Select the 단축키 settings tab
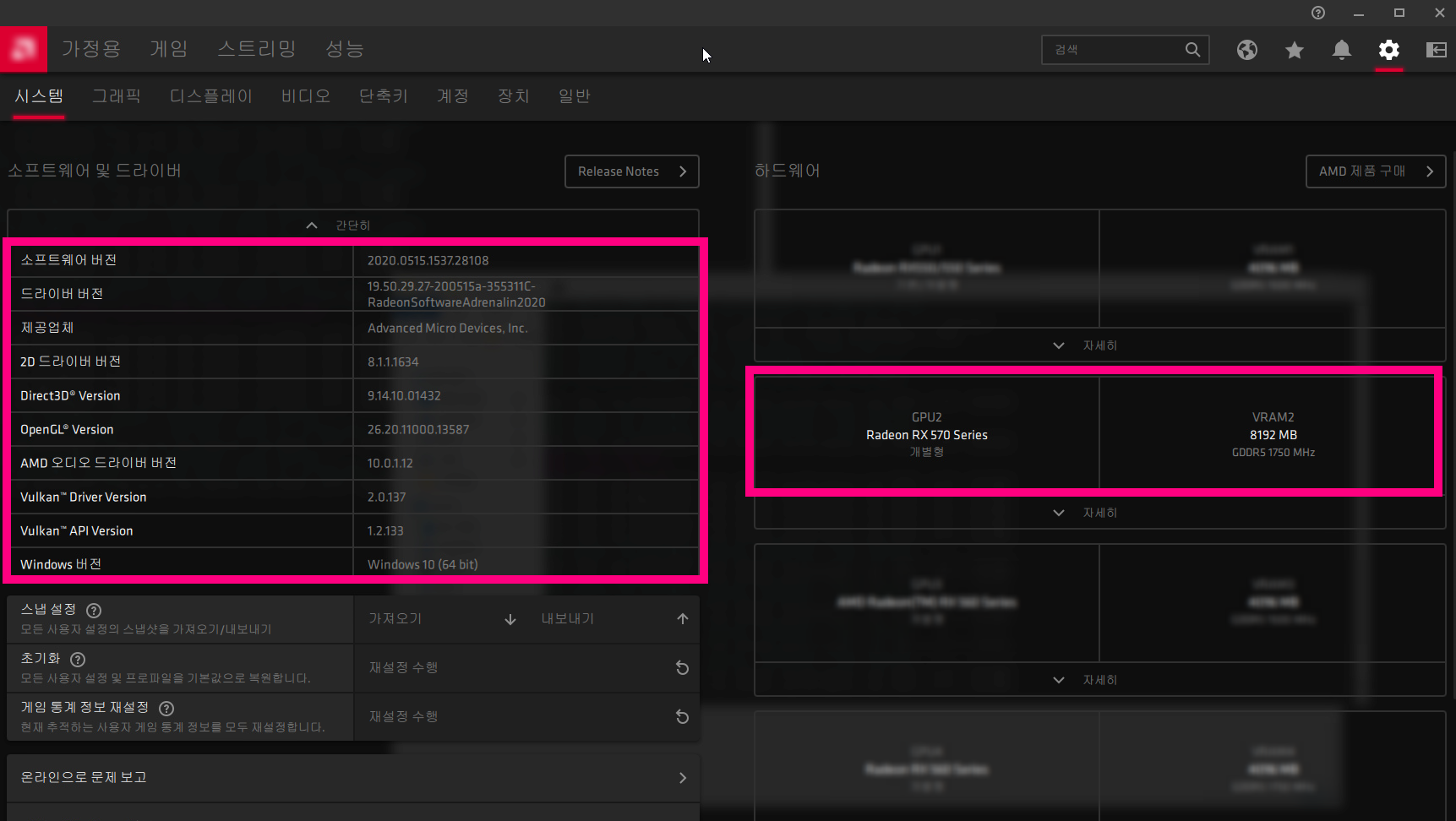The height and width of the screenshot is (821, 1456). [384, 96]
